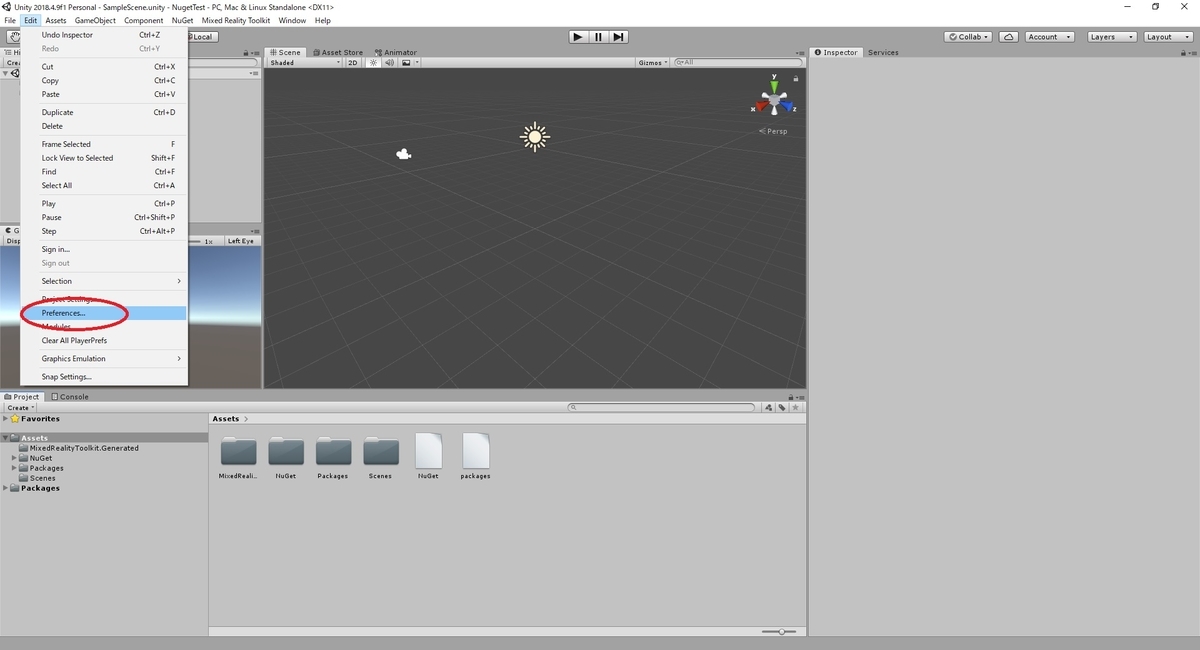Click the Local pivot rotation button
The image size is (1200, 650).
coord(201,37)
